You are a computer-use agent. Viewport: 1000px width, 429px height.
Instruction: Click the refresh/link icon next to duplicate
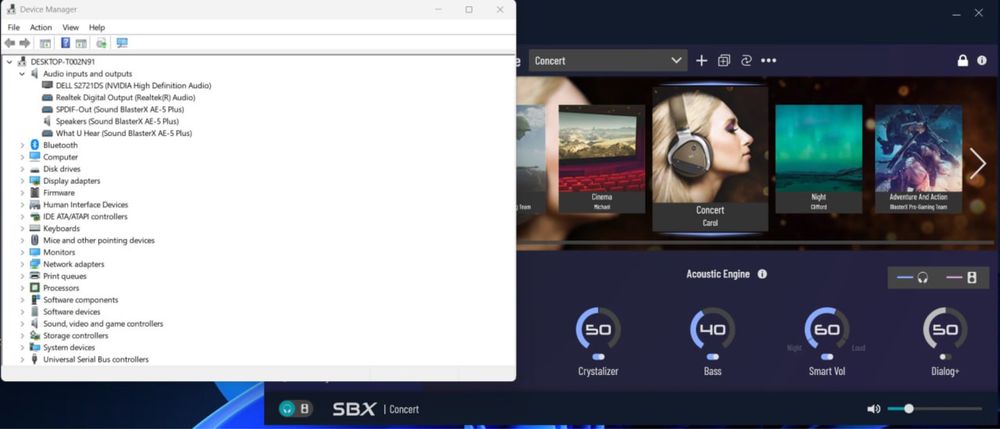click(x=746, y=61)
